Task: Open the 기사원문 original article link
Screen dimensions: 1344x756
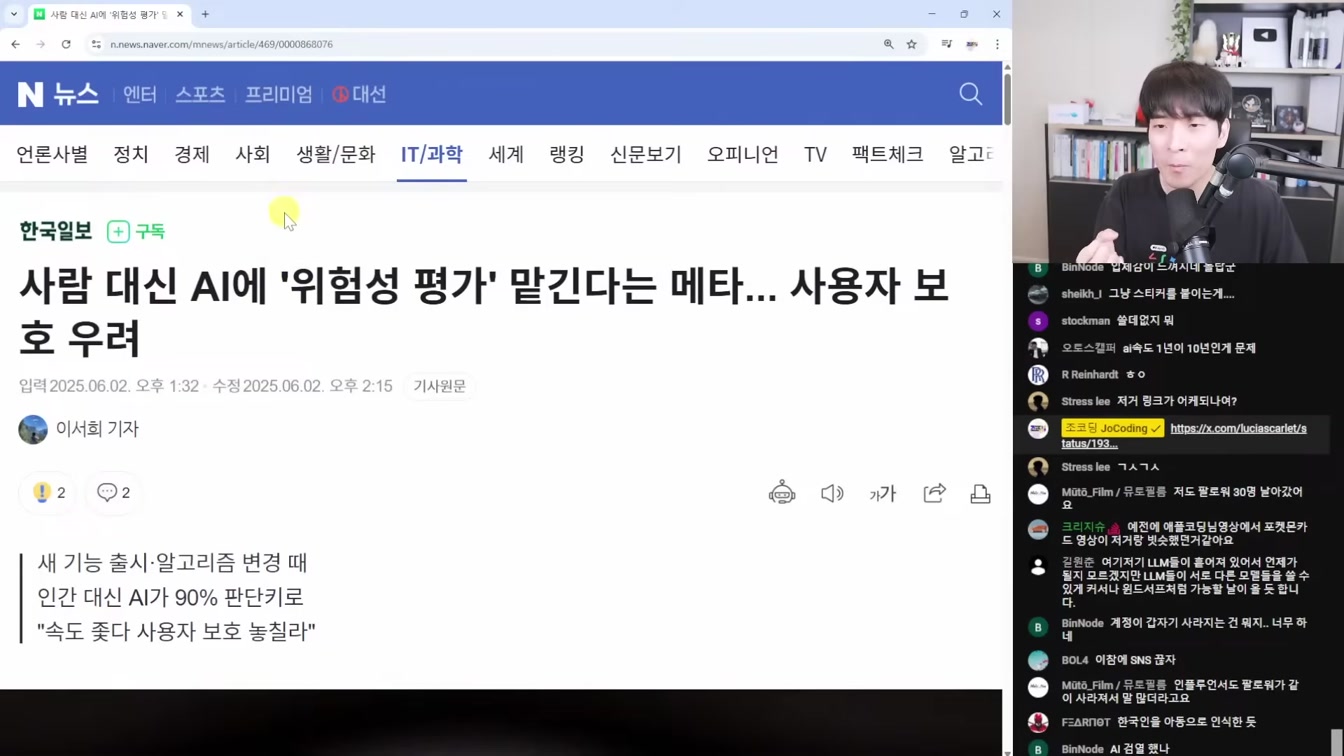Action: pos(440,386)
